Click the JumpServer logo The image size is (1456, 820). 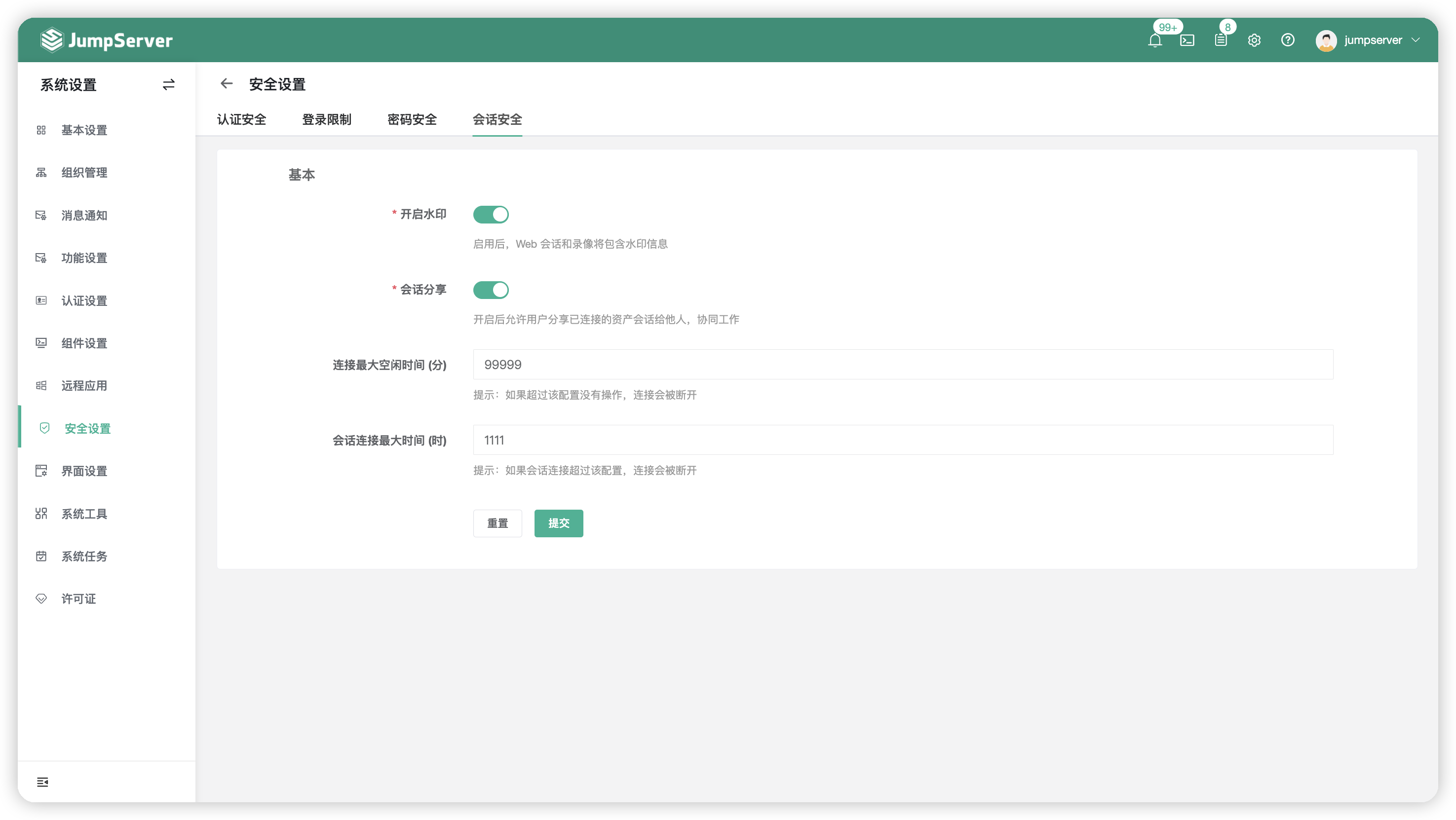[106, 40]
